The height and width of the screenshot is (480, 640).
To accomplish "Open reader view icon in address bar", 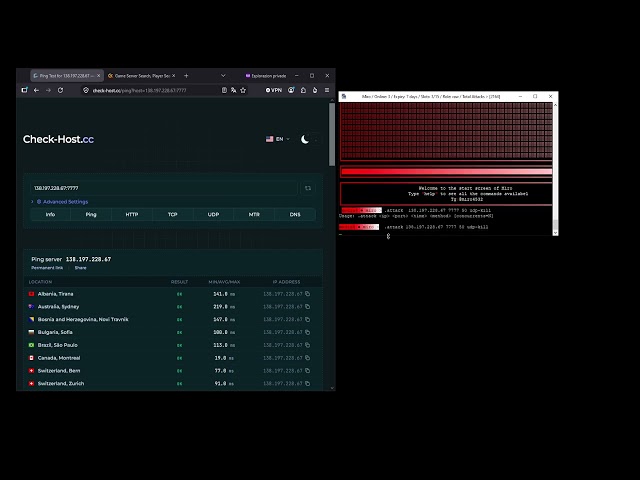I will pyautogui.click(x=224, y=90).
